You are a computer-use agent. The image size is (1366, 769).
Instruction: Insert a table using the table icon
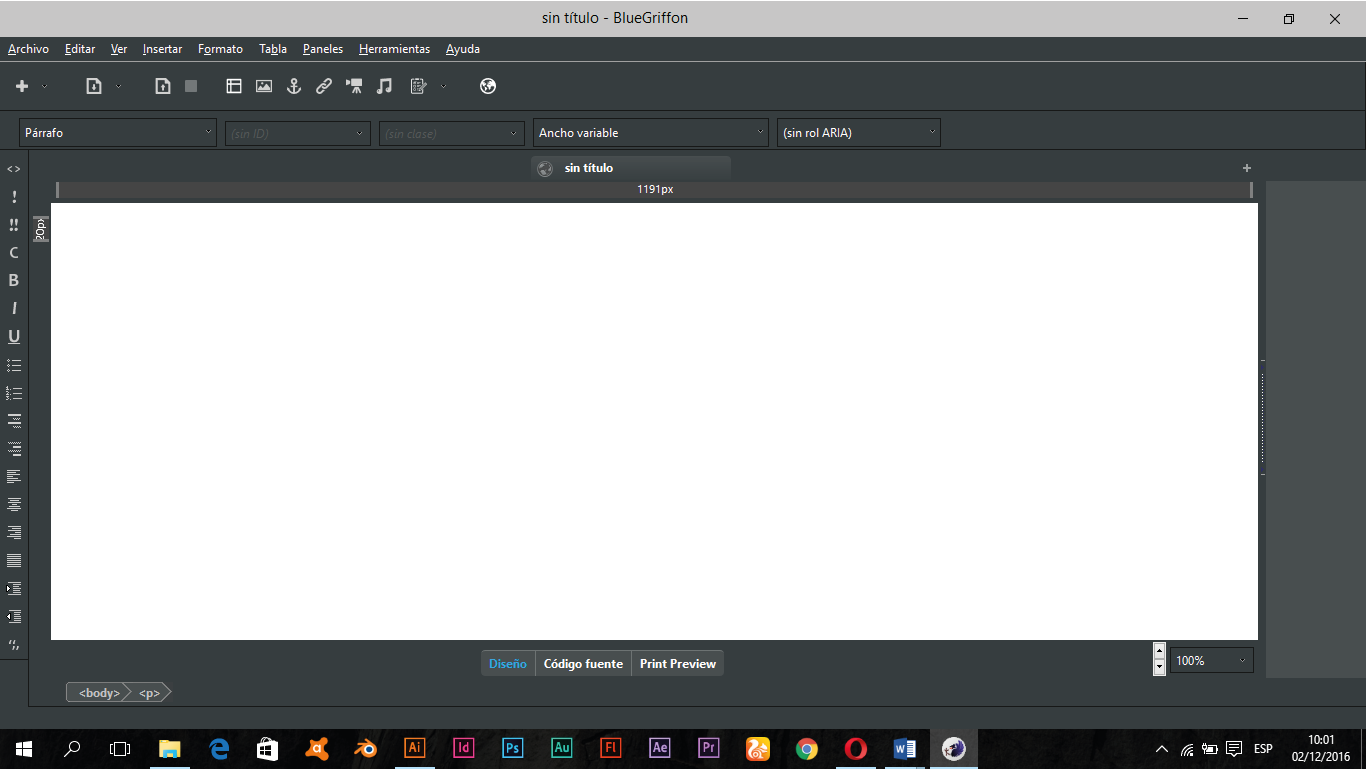click(x=234, y=87)
